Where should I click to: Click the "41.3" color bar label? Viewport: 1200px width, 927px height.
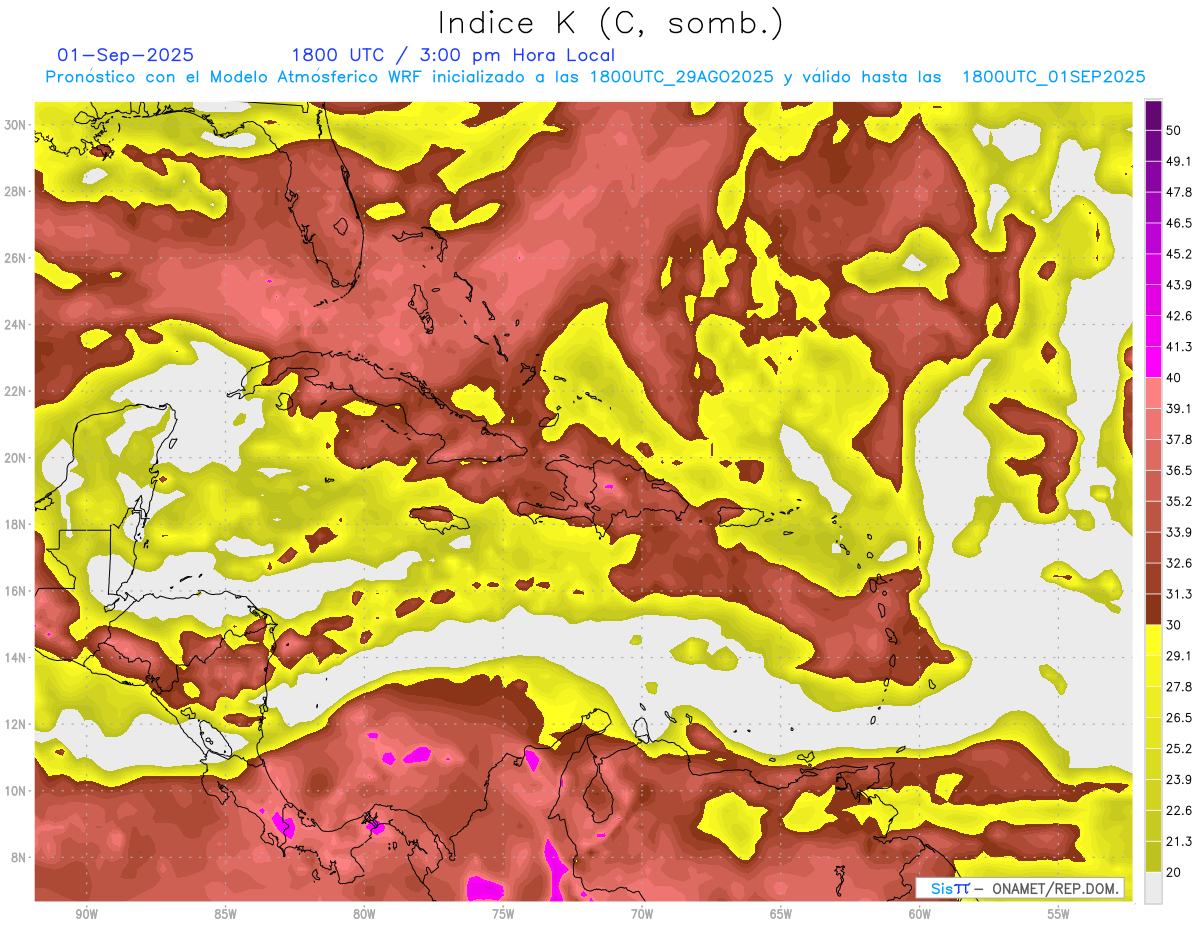tap(1178, 347)
